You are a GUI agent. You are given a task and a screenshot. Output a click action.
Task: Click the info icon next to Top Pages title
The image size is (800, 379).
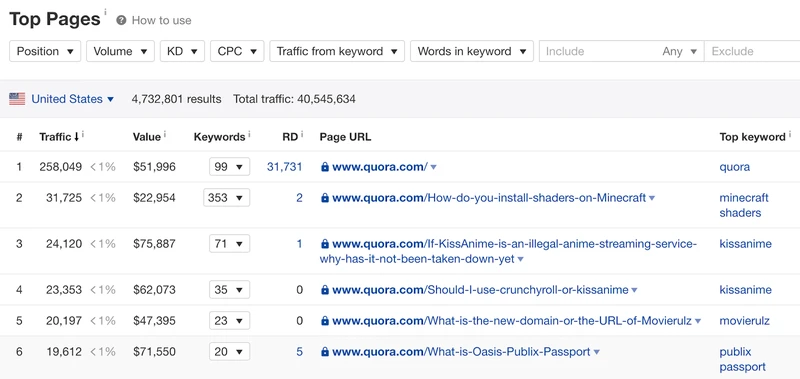(106, 11)
